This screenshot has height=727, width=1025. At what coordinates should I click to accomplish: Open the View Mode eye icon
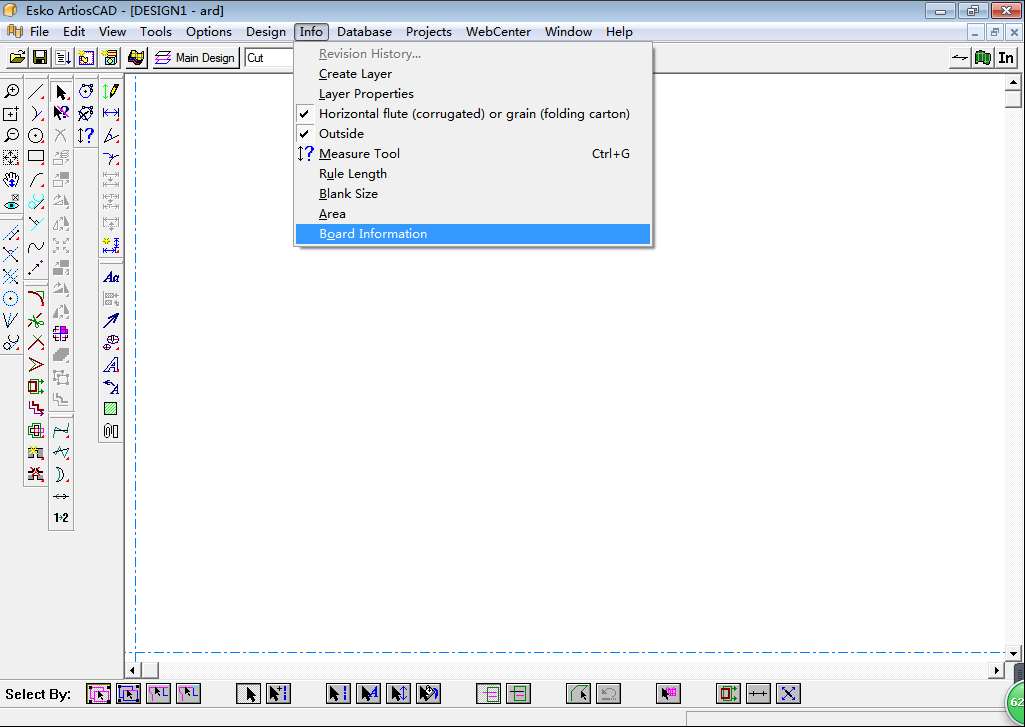click(11, 202)
